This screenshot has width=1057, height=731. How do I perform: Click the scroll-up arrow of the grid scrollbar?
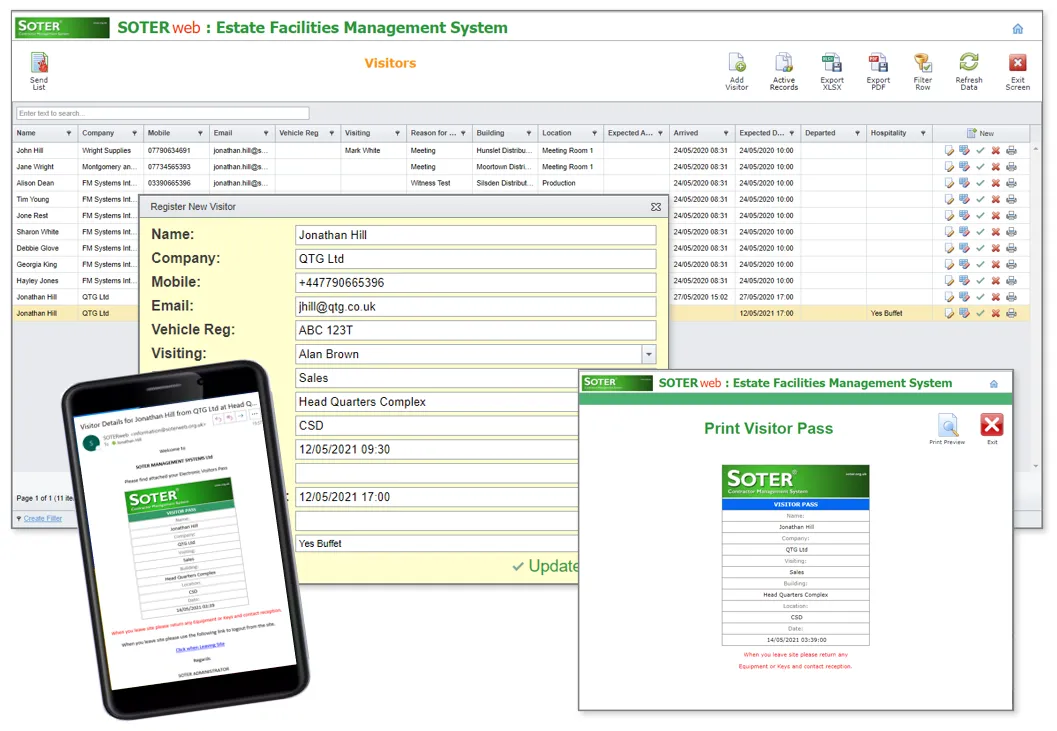click(1035, 148)
